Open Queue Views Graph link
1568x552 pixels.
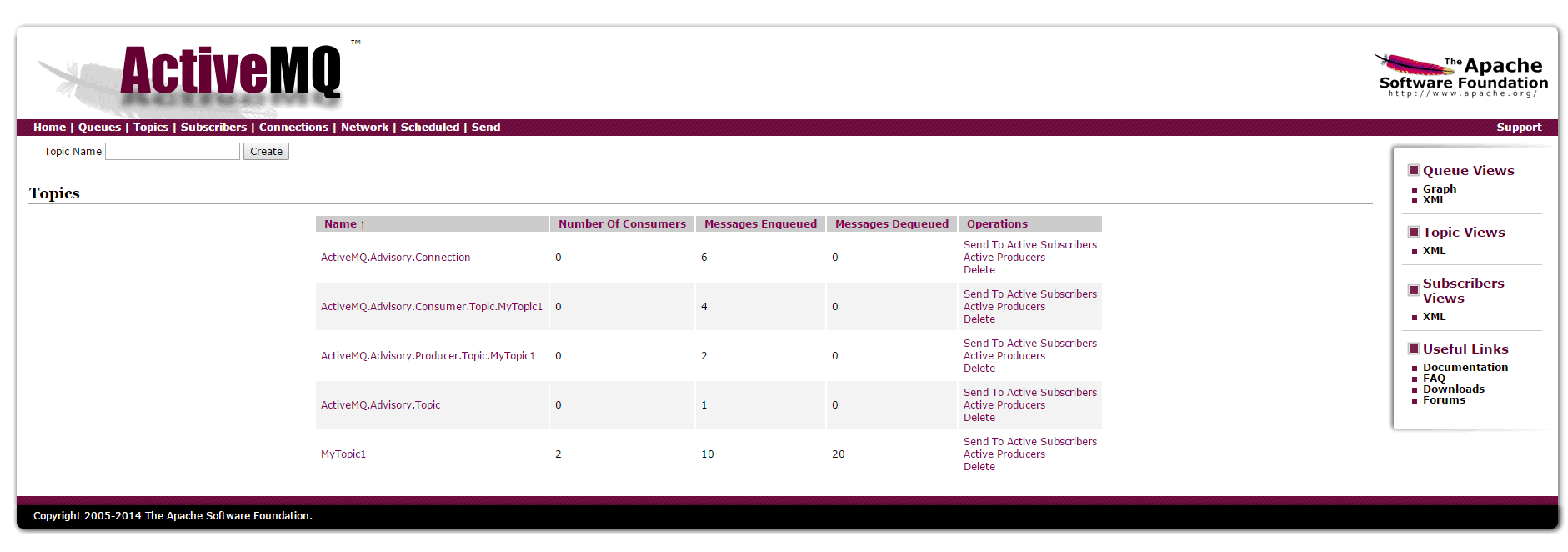1440,189
